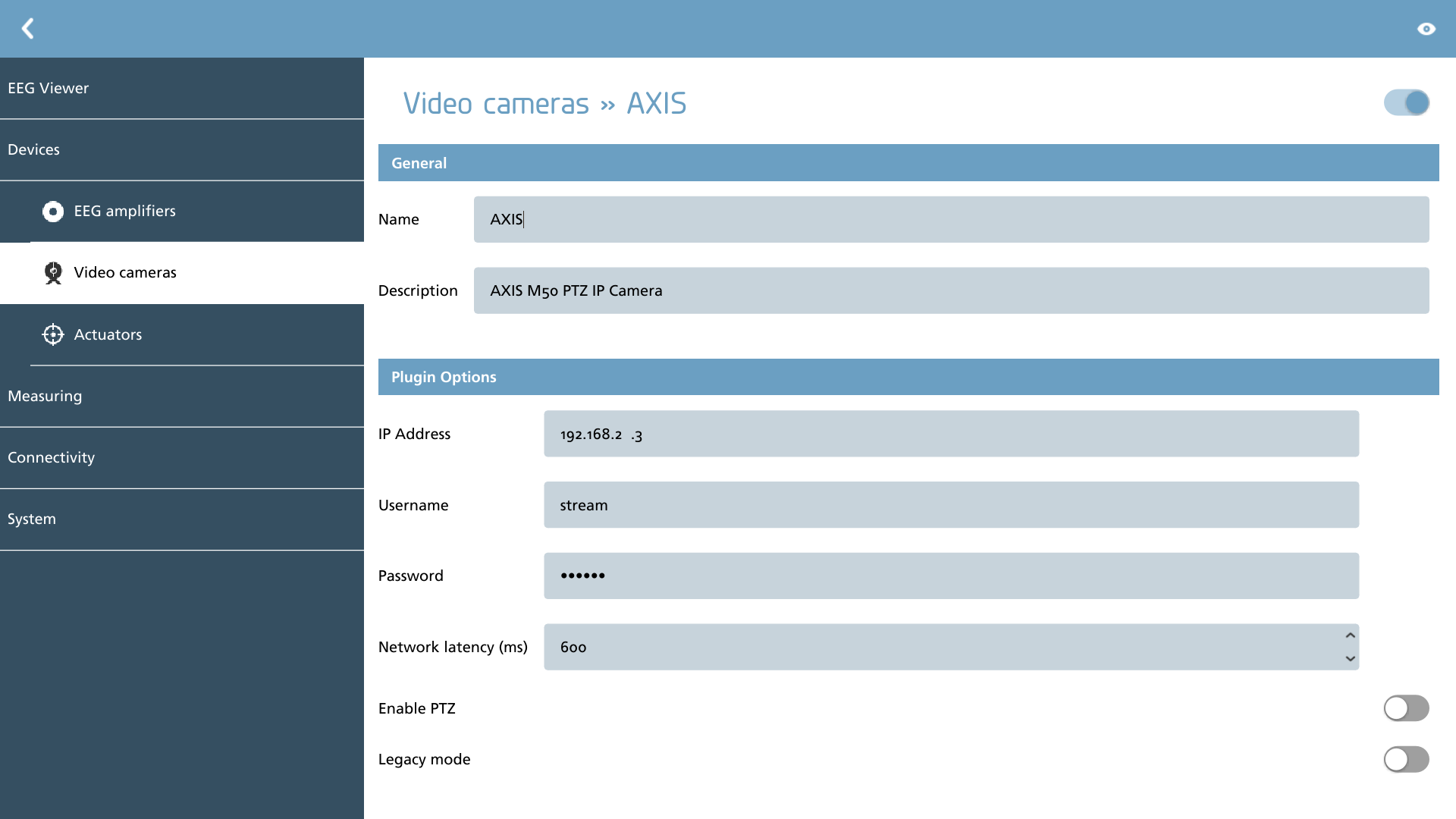Click the Video cameras breadcrumb link
This screenshot has height=819, width=1456.
[x=496, y=103]
